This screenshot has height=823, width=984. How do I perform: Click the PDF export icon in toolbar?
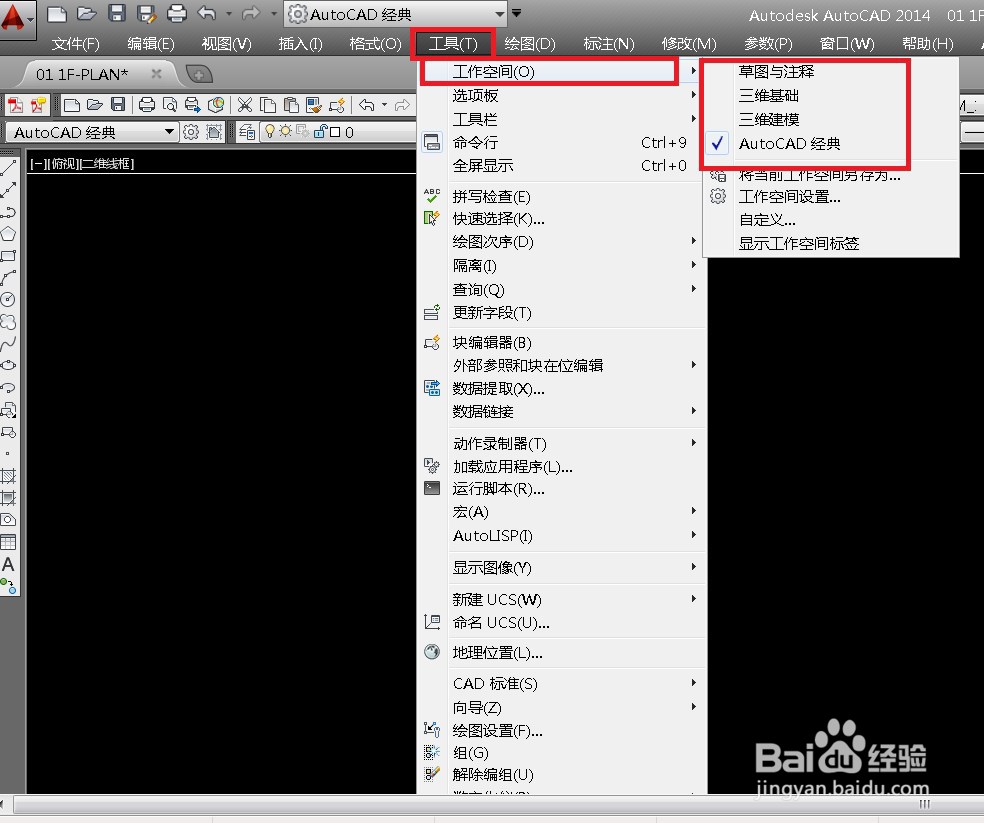click(x=15, y=105)
